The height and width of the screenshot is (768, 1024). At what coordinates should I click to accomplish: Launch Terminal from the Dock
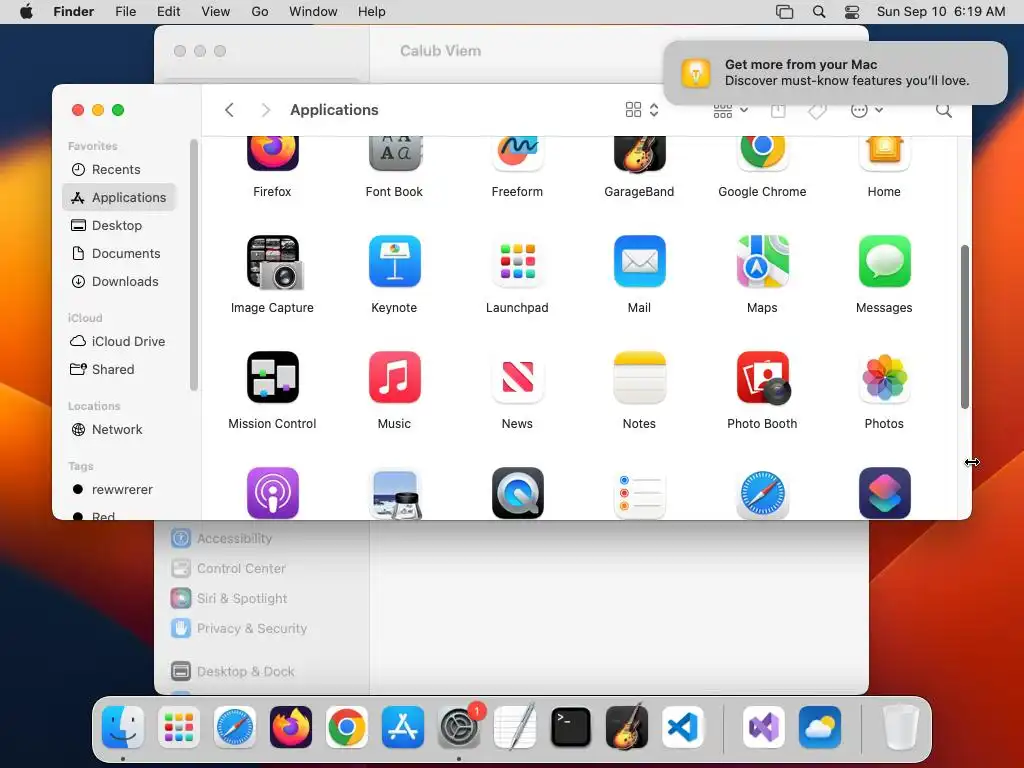click(x=571, y=728)
